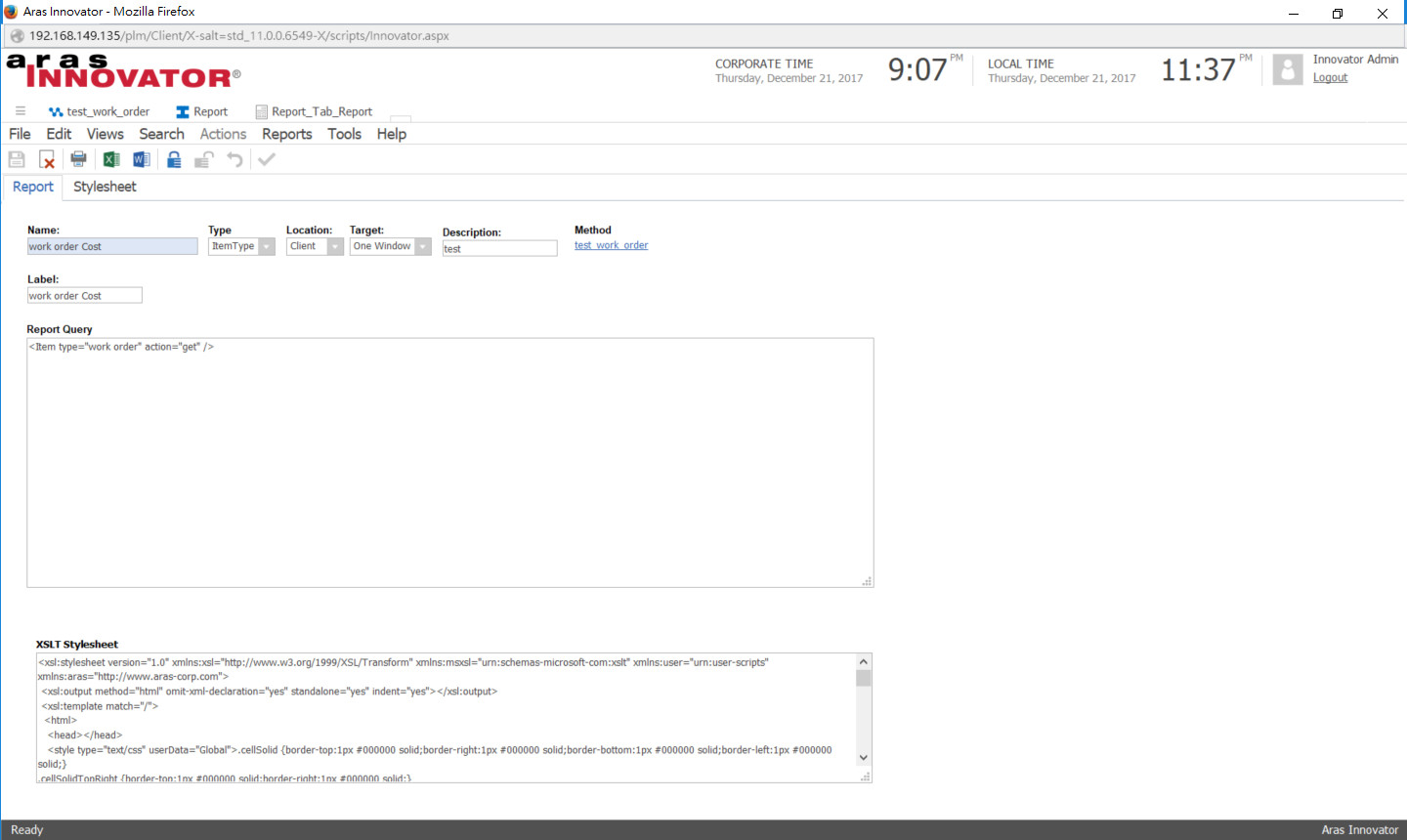This screenshot has height=840, width=1407.
Task: Open the Location dropdown showing Client
Action: (x=315, y=246)
